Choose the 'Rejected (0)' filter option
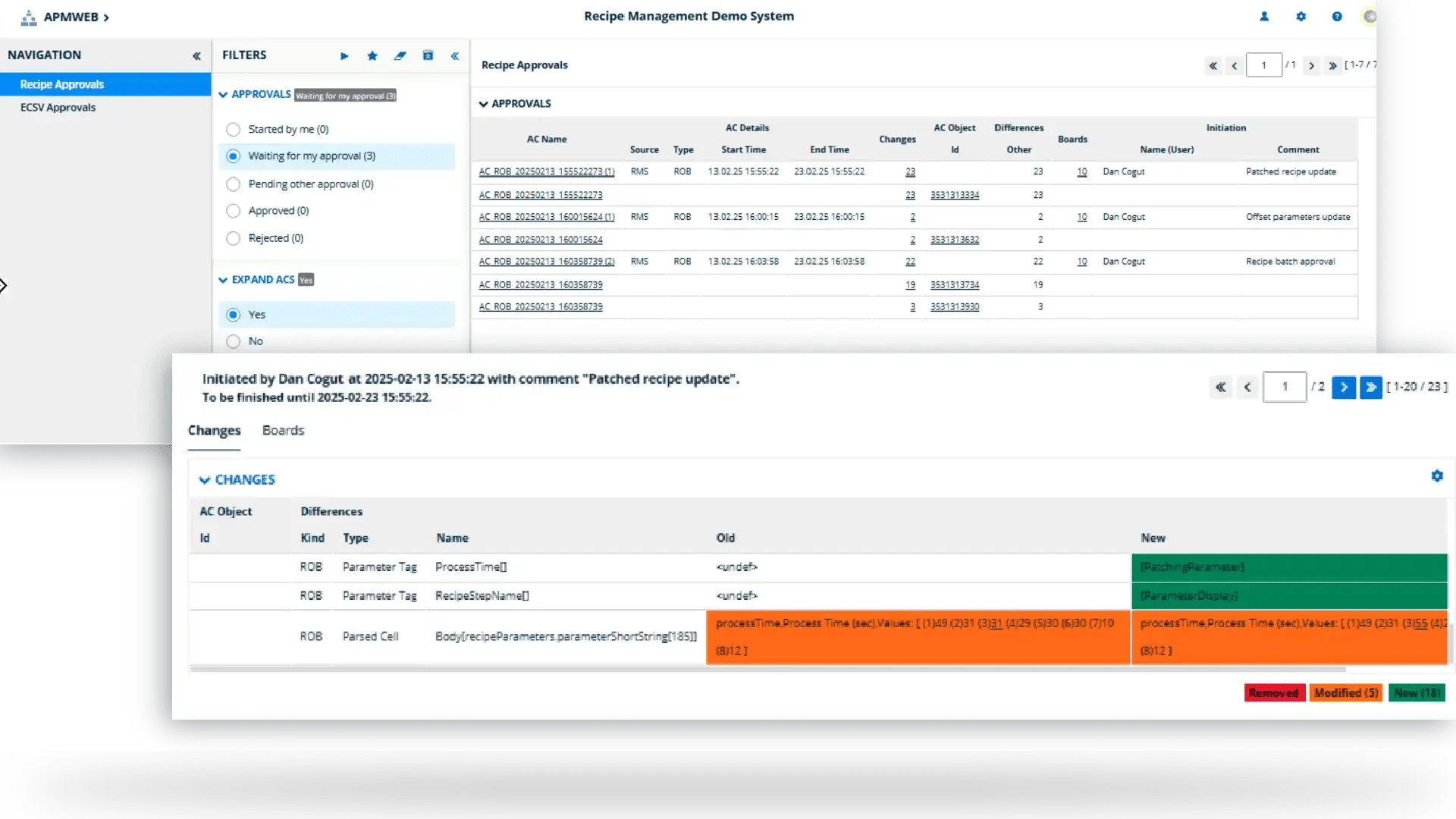This screenshot has height=819, width=1456. (233, 238)
